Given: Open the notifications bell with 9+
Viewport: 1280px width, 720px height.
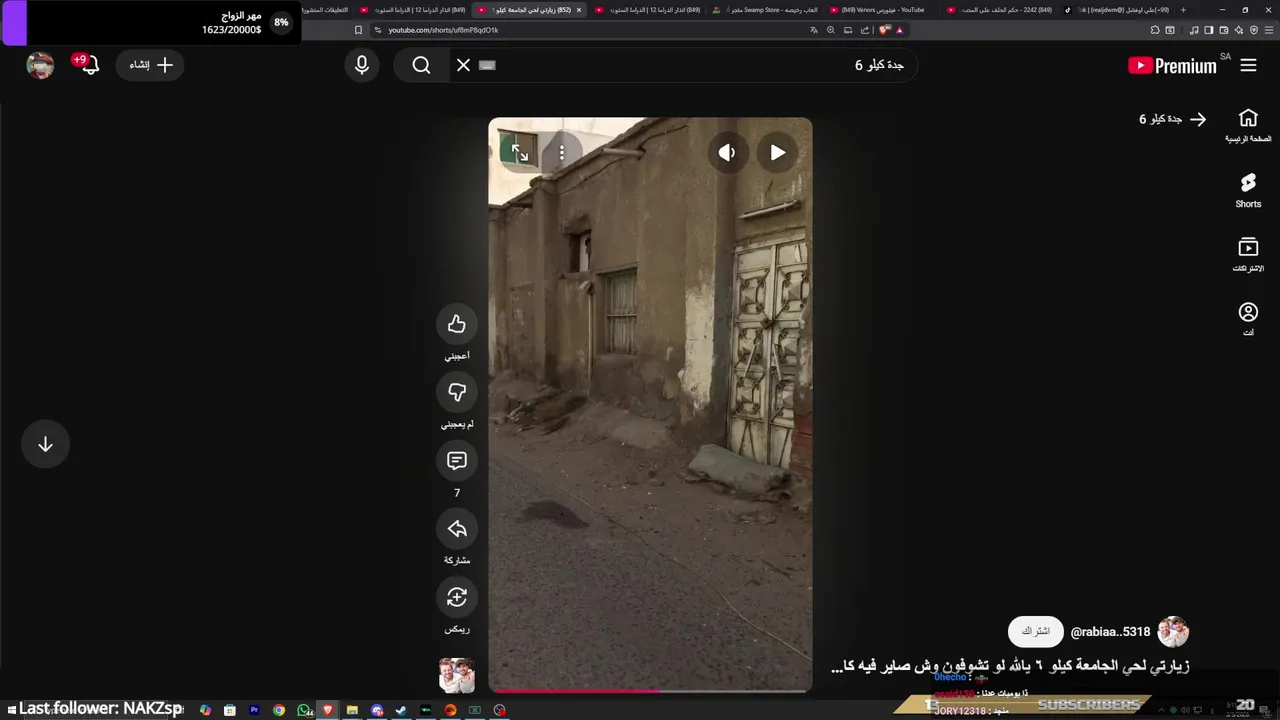Looking at the screenshot, I should (x=88, y=65).
